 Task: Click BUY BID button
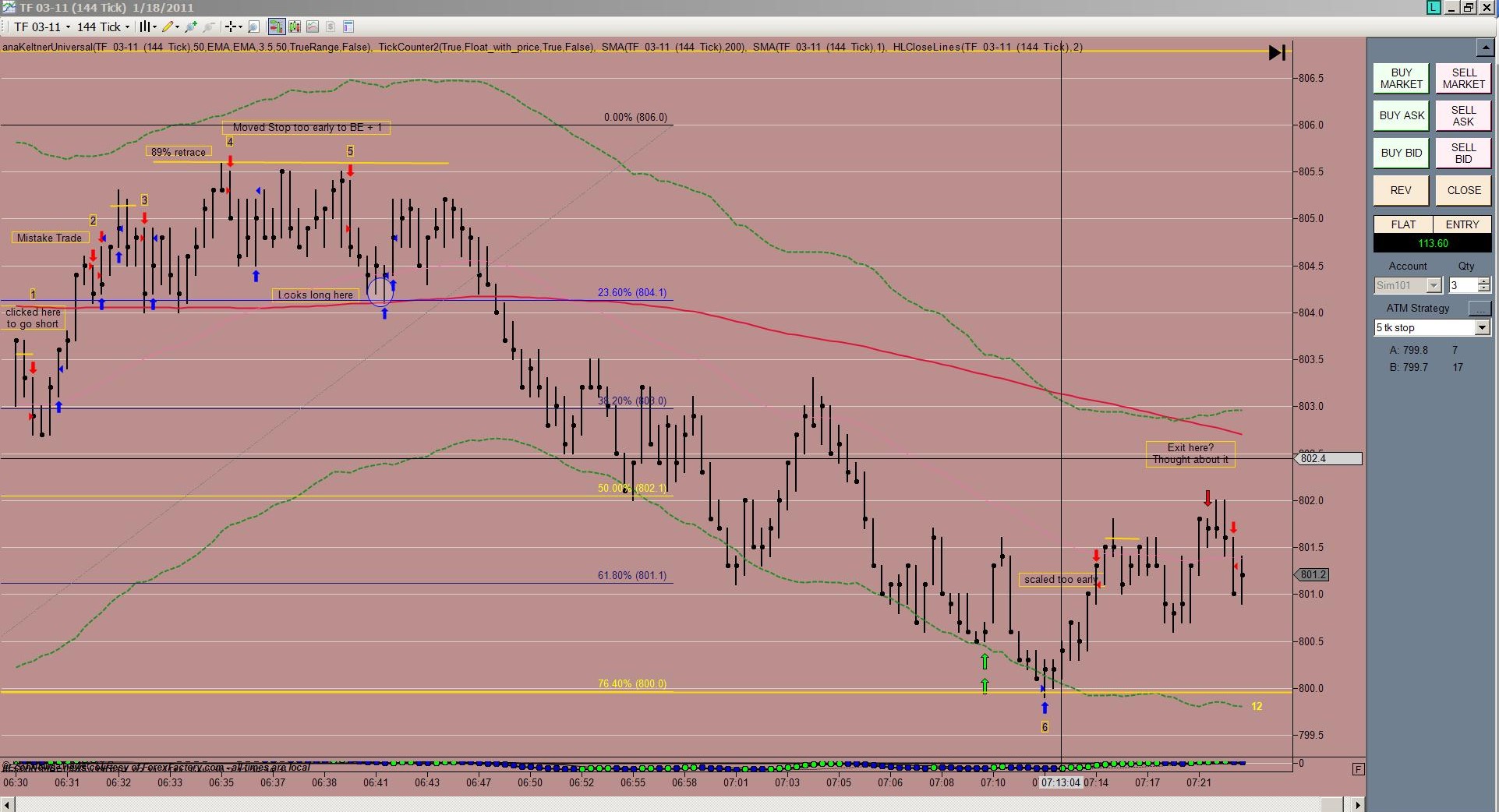(1401, 153)
